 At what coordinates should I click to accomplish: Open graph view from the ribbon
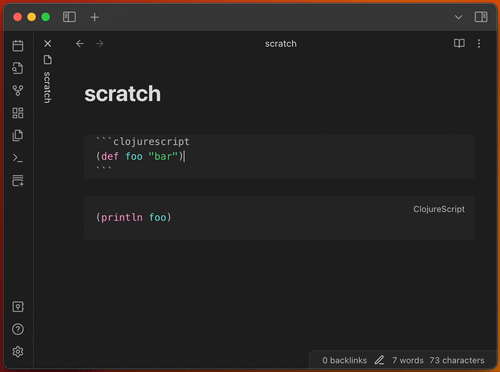click(x=18, y=90)
